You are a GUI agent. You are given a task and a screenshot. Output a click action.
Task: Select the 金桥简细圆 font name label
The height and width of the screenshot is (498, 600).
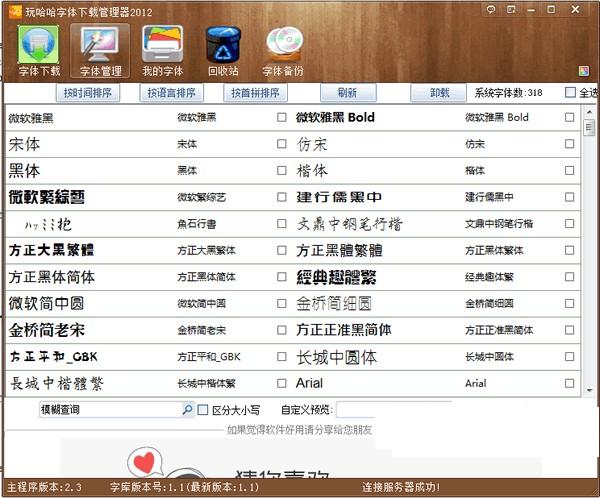[x=489, y=304]
